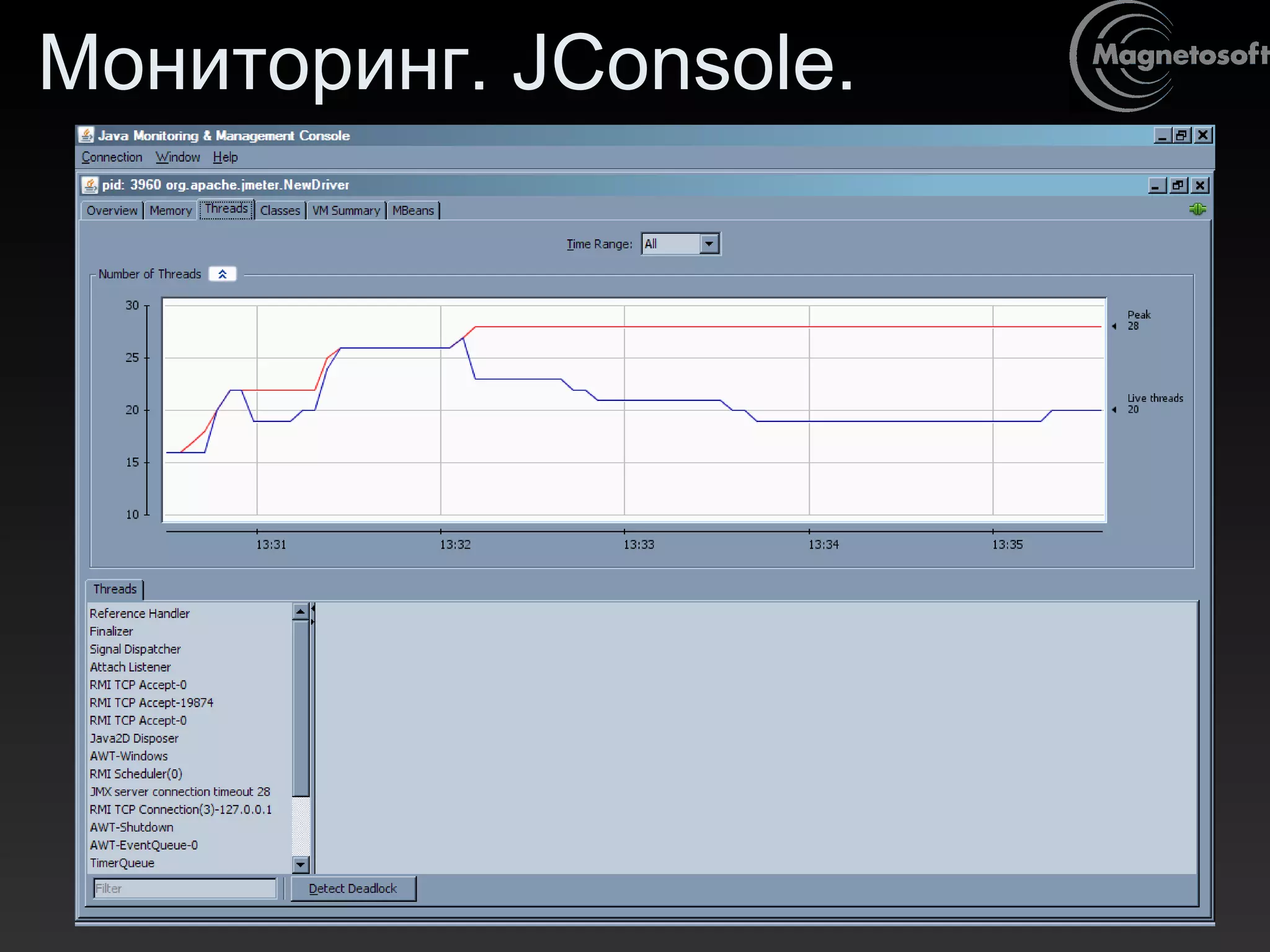Select the lower Threads list tab
The image size is (1270, 952).
(115, 589)
